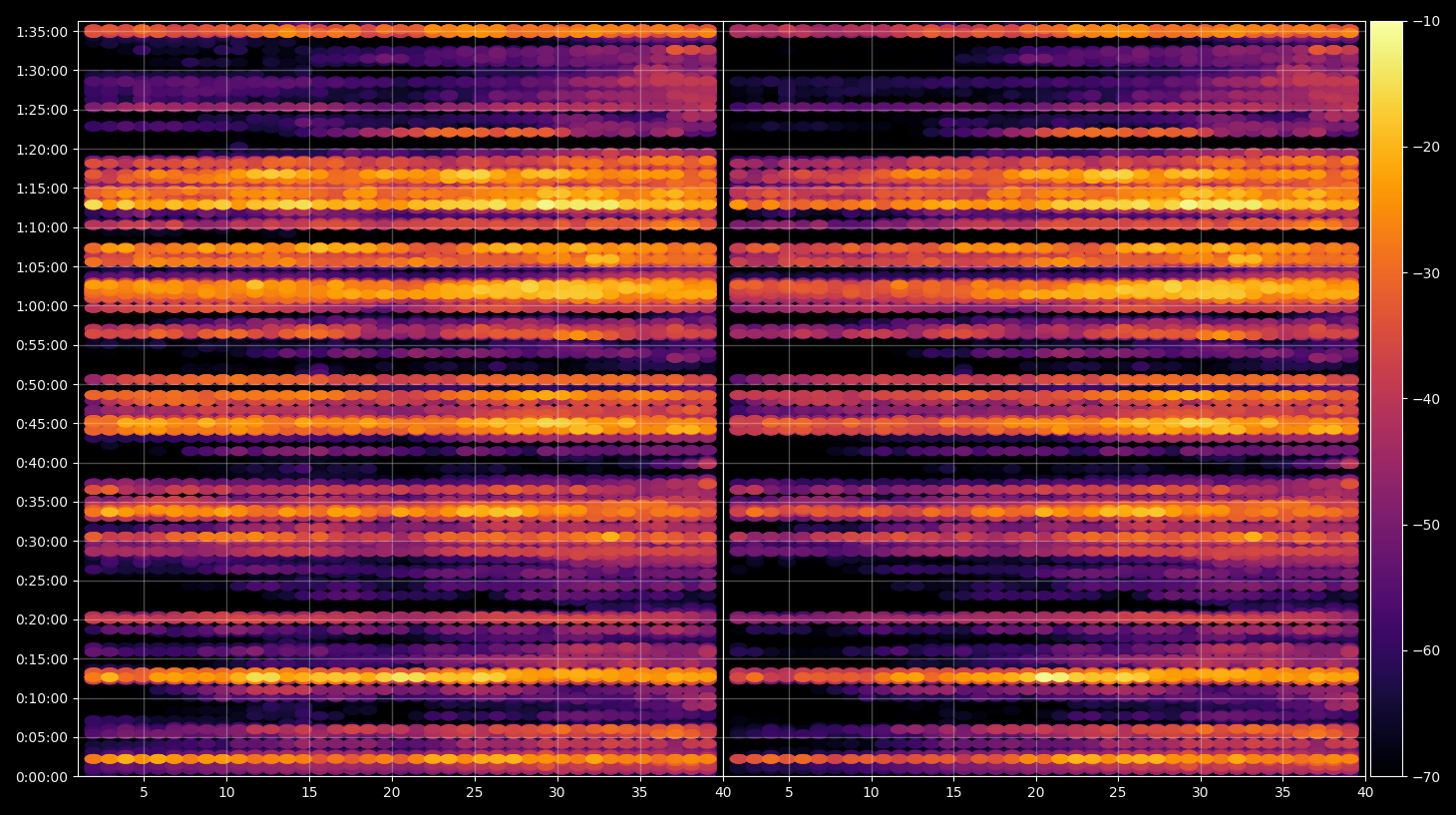The width and height of the screenshot is (1456, 815).
Task: Click the 1:25:00 time axis label
Action: point(42,110)
